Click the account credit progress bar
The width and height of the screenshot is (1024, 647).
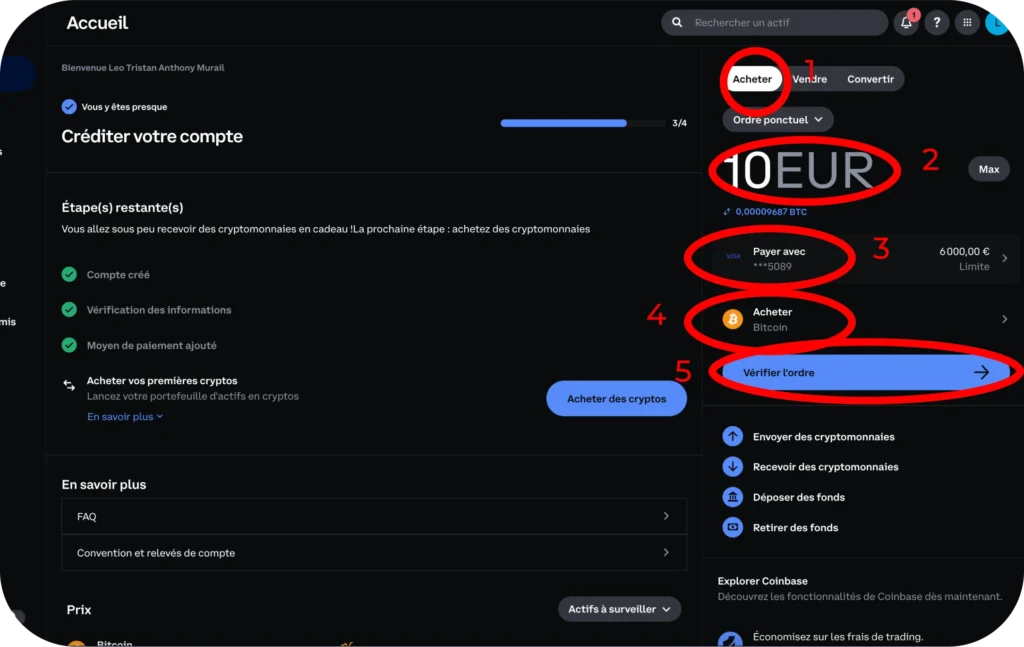coord(583,123)
